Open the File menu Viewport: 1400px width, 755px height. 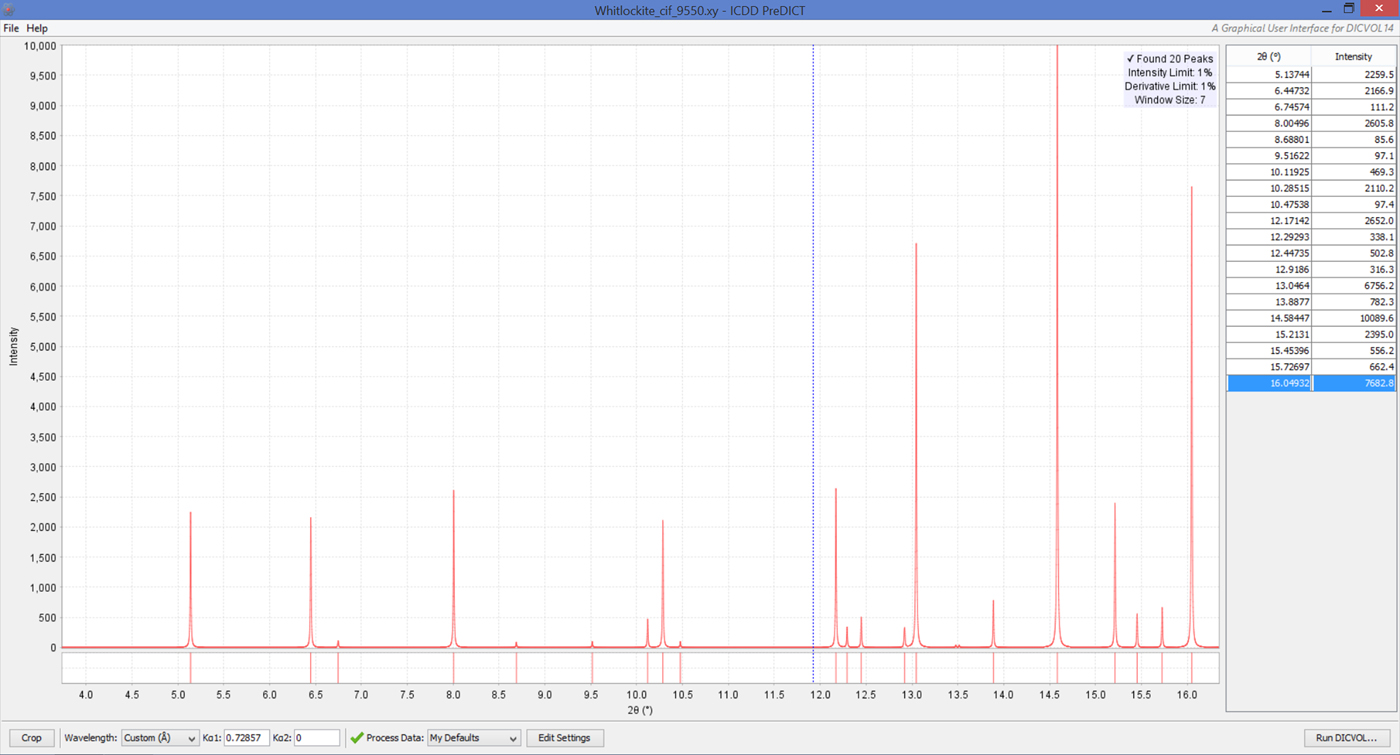pyautogui.click(x=11, y=28)
